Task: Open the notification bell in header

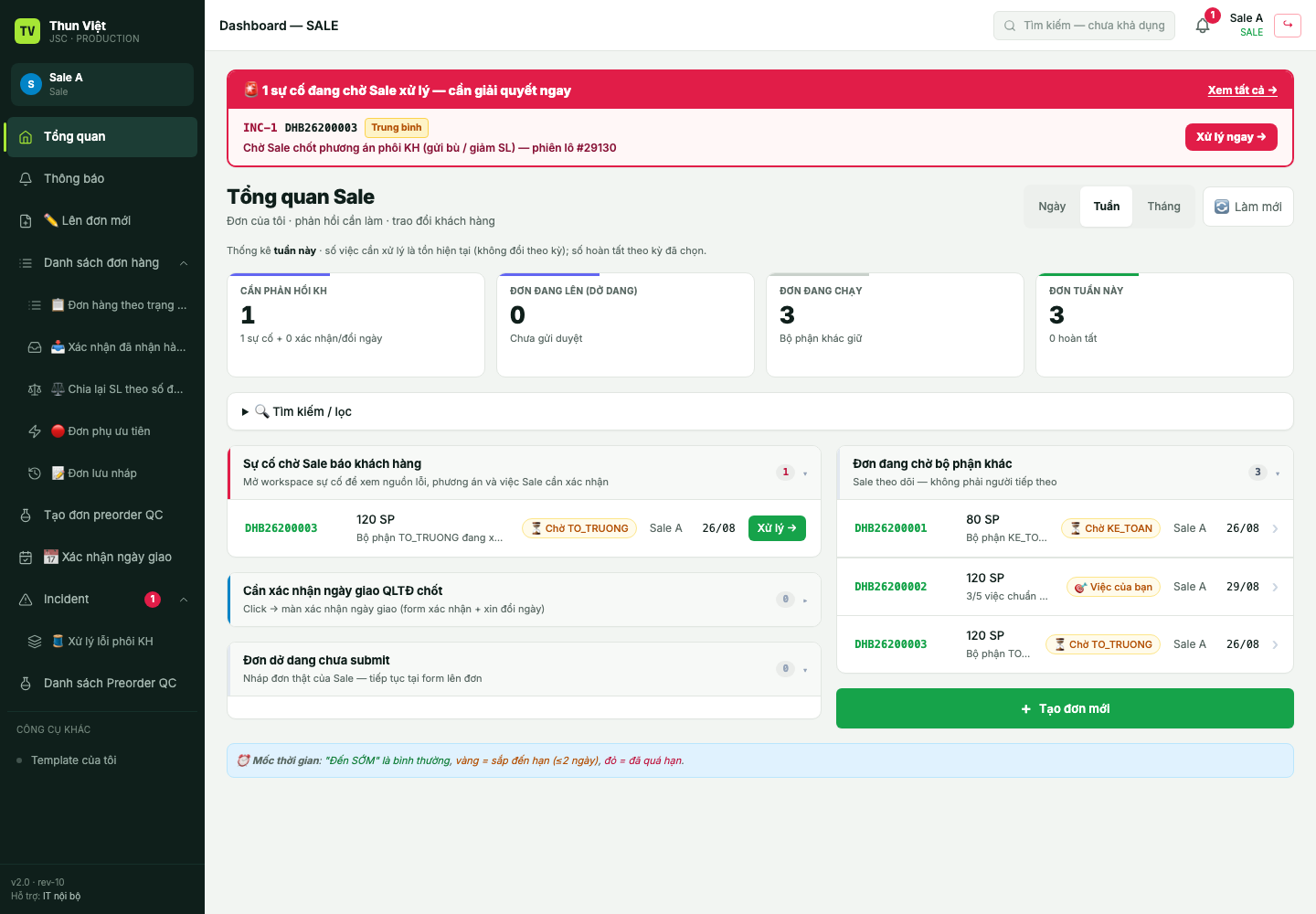Action: coord(1203,26)
